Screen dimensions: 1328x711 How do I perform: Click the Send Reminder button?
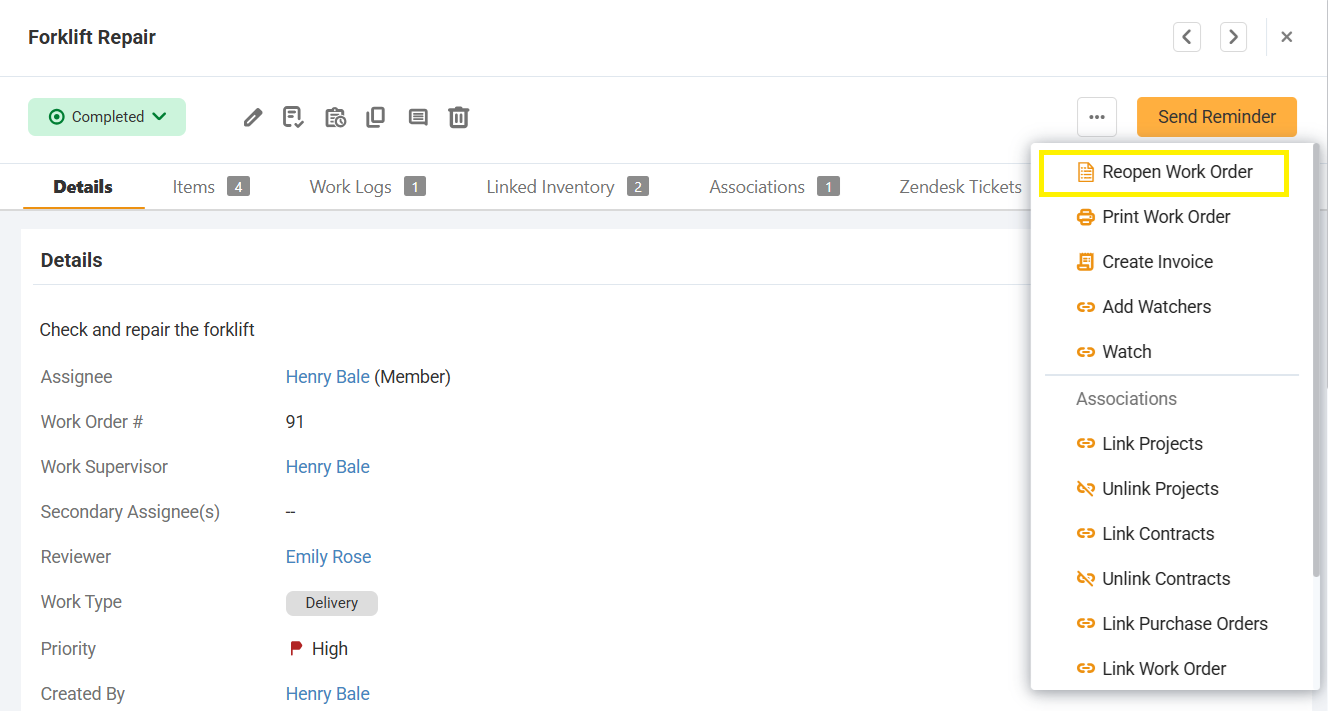[1216, 117]
